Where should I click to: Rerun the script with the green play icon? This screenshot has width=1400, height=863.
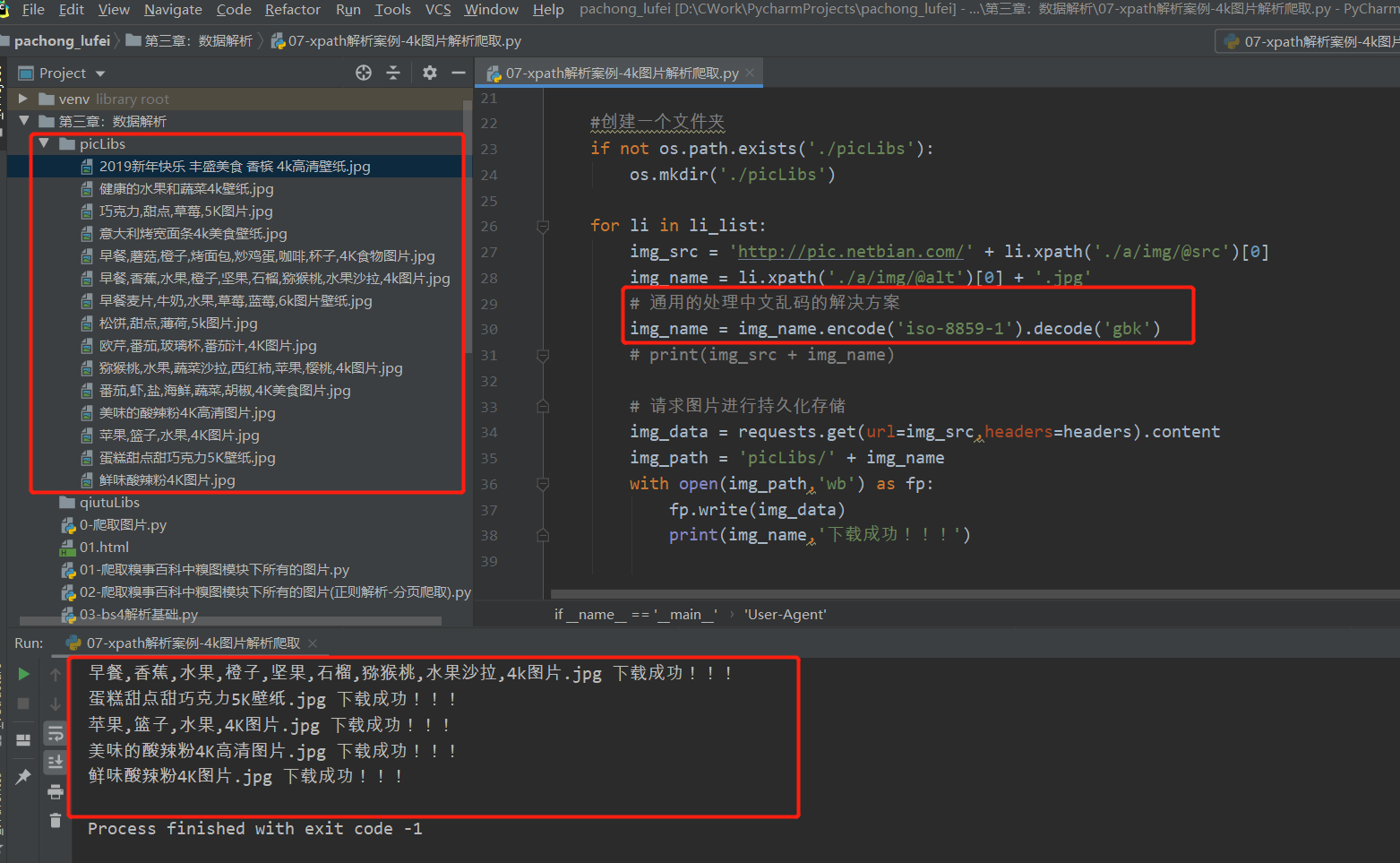click(x=24, y=674)
